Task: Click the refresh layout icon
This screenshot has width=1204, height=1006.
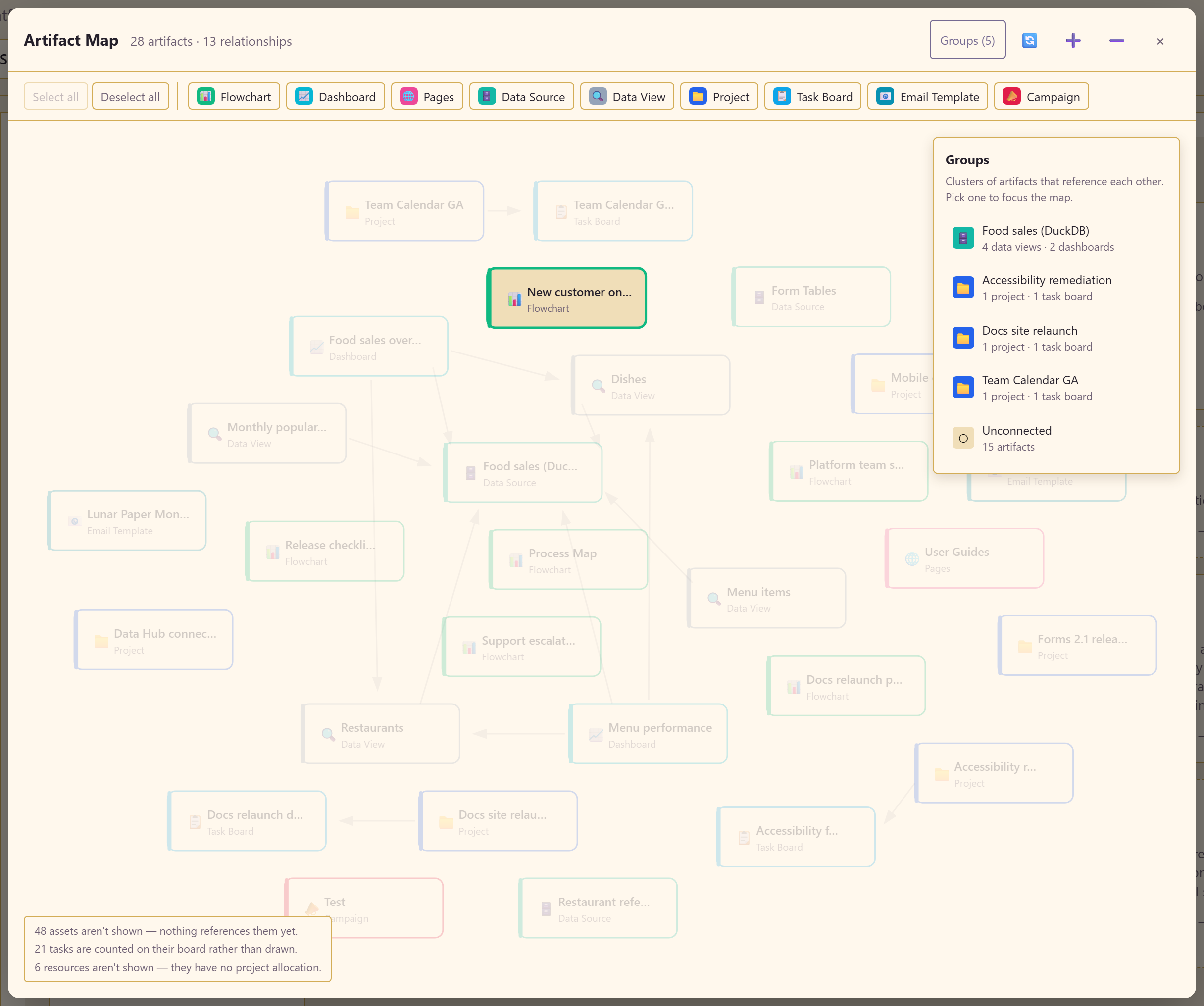Action: tap(1029, 40)
